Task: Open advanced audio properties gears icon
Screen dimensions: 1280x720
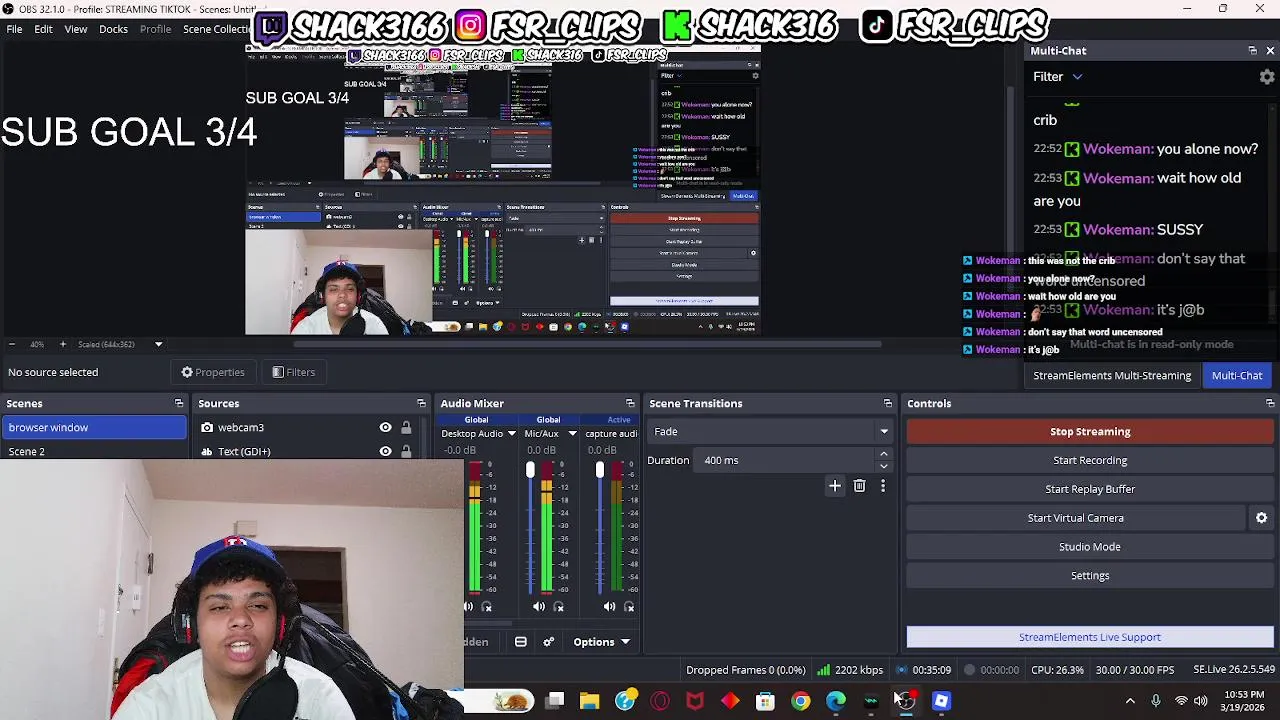Action: click(548, 642)
